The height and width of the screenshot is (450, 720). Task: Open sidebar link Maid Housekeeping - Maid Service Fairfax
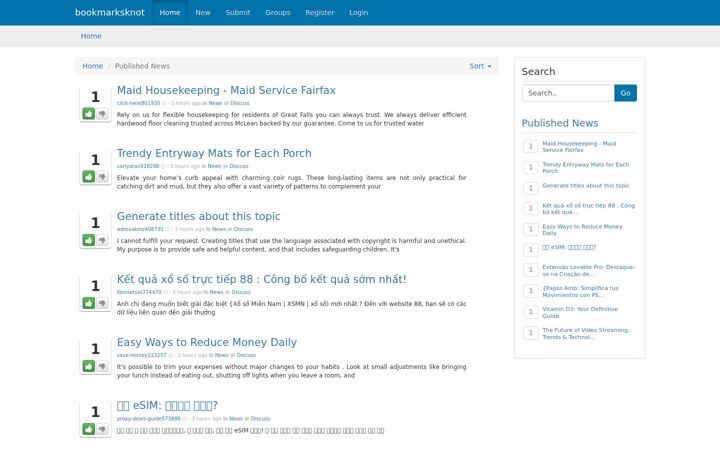[x=579, y=147]
